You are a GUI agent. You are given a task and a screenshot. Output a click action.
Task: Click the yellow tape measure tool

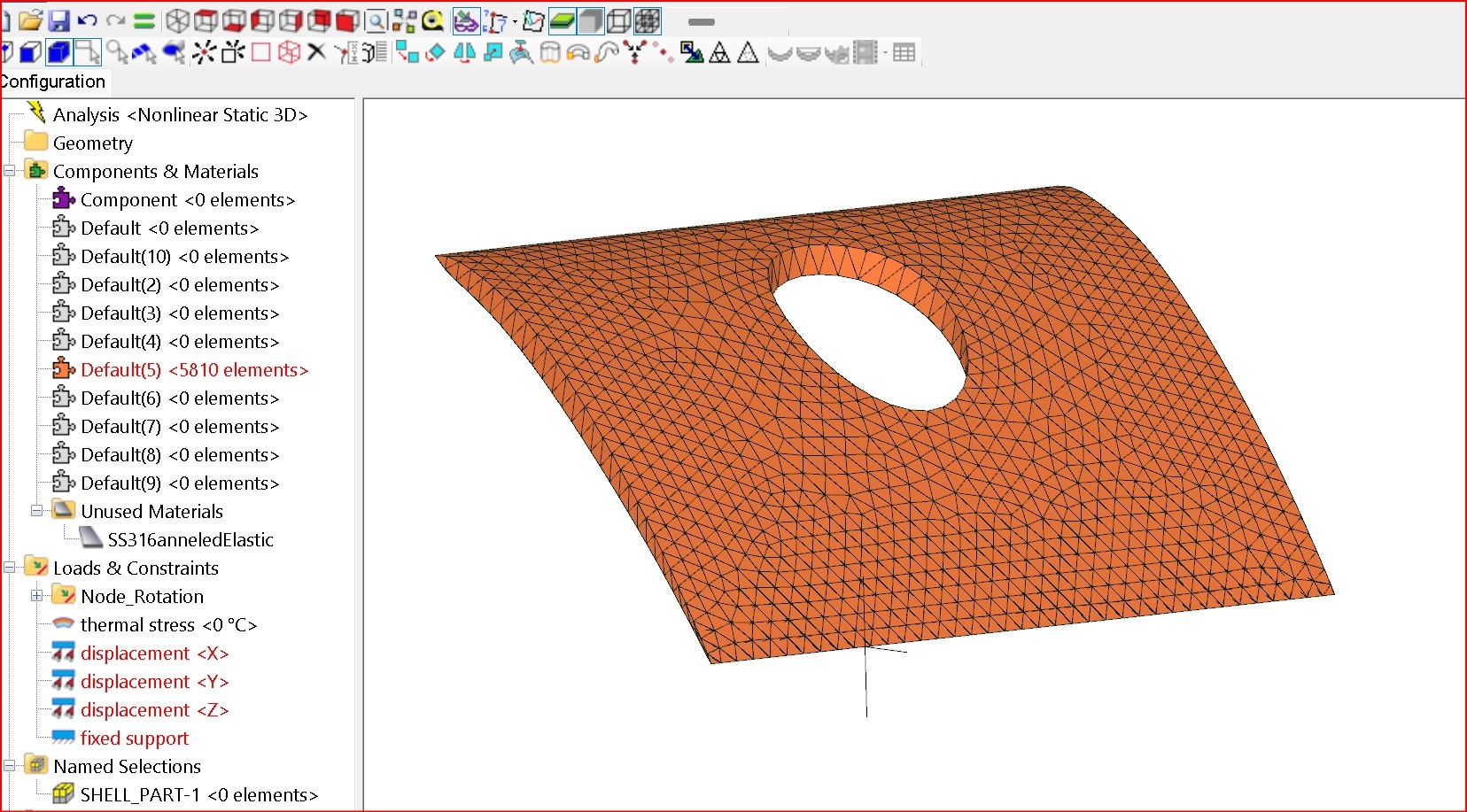432,21
